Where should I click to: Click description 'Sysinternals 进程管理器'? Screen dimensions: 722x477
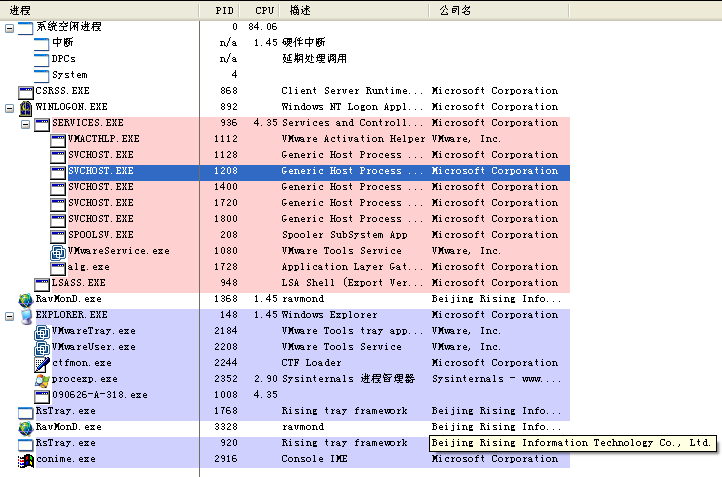coord(348,379)
